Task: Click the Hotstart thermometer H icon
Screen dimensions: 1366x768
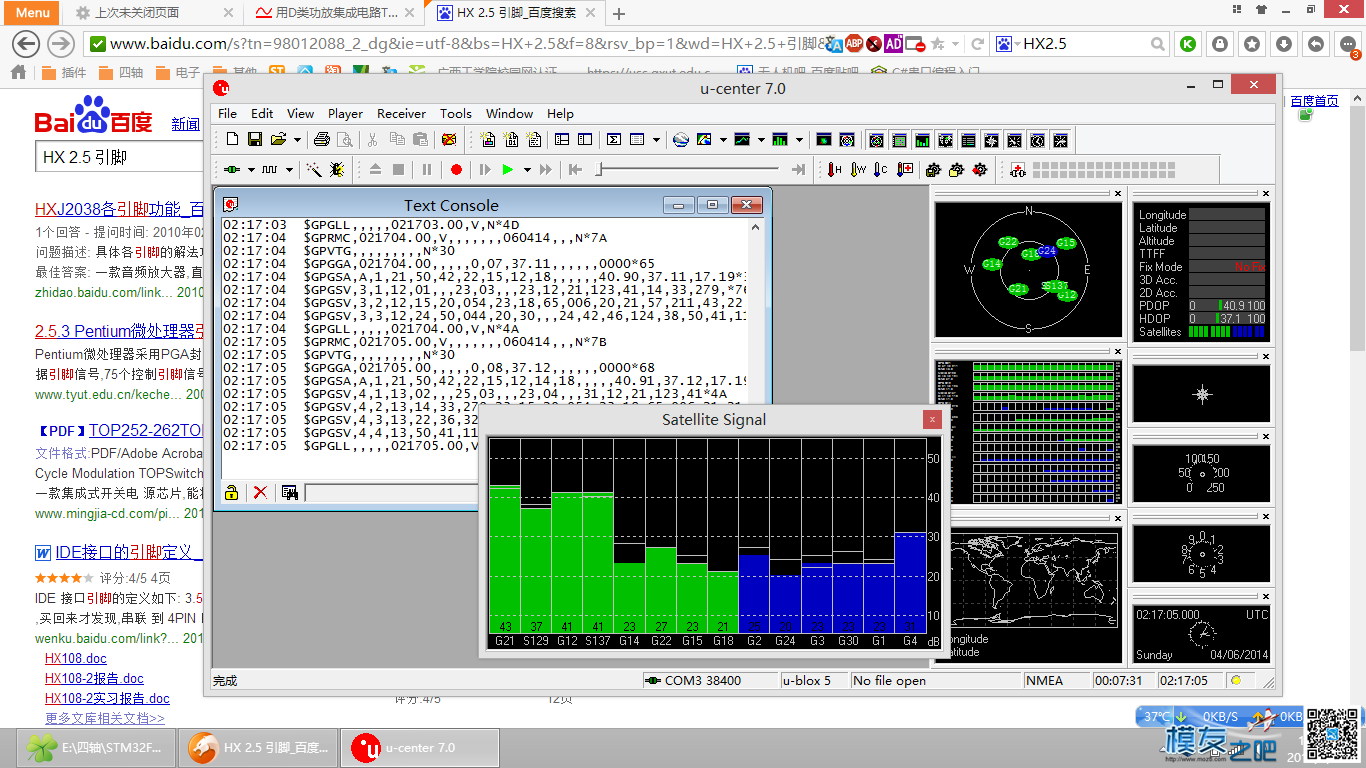Action: 834,170
